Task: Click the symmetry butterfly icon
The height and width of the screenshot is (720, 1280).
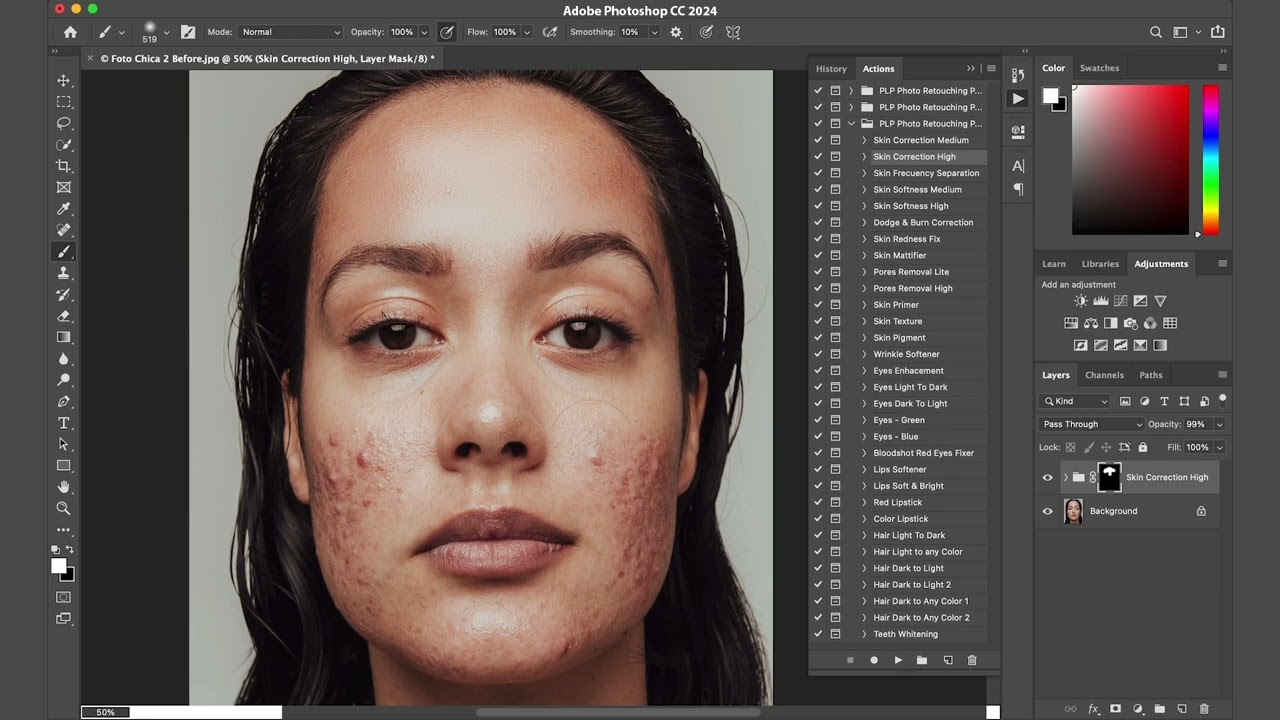Action: (733, 32)
